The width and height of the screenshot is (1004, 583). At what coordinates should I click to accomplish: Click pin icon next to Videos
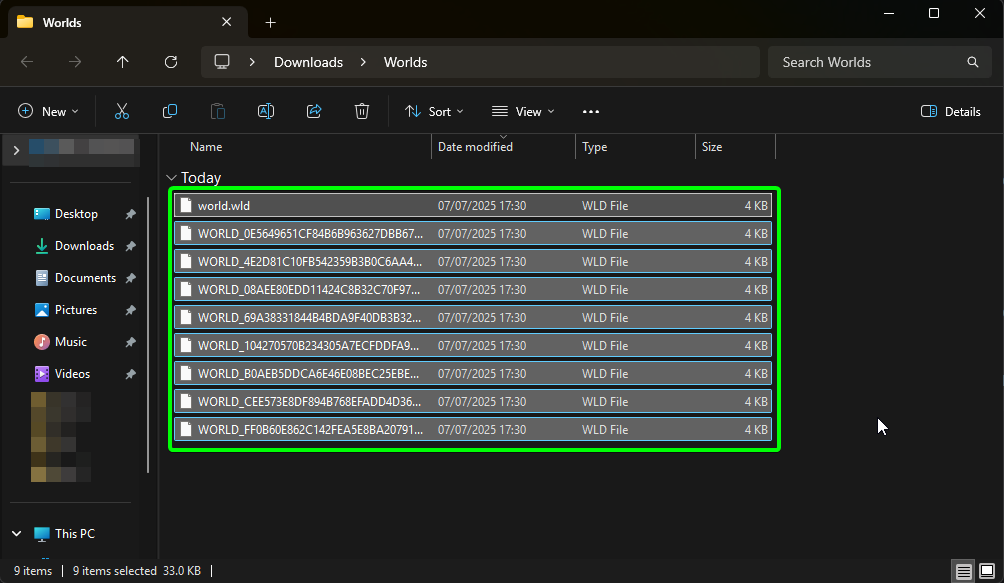pos(131,374)
